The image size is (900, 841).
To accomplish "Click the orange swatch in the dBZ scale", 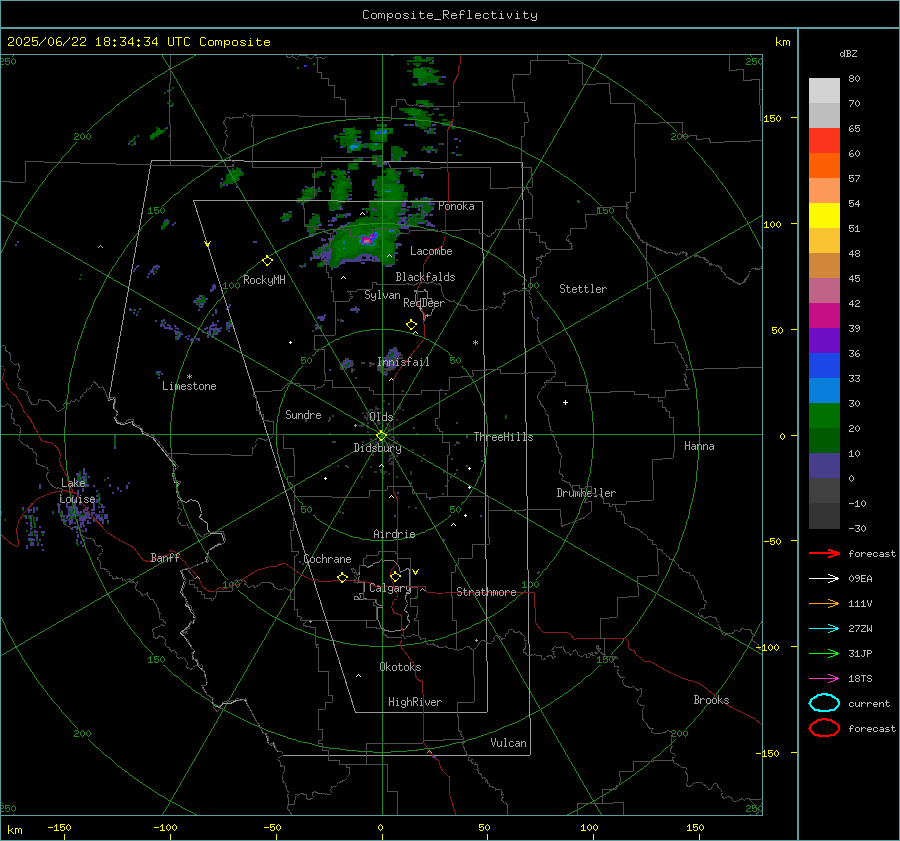I will pos(824,165).
